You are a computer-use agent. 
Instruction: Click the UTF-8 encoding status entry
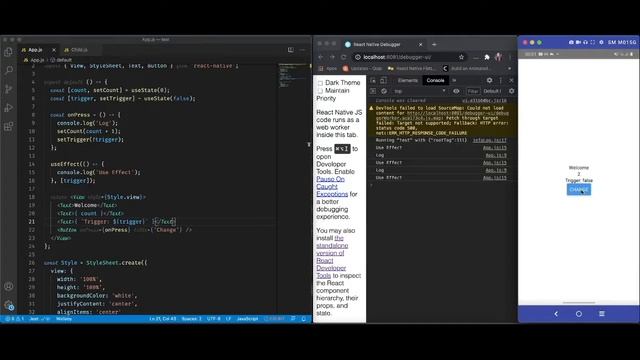point(213,319)
